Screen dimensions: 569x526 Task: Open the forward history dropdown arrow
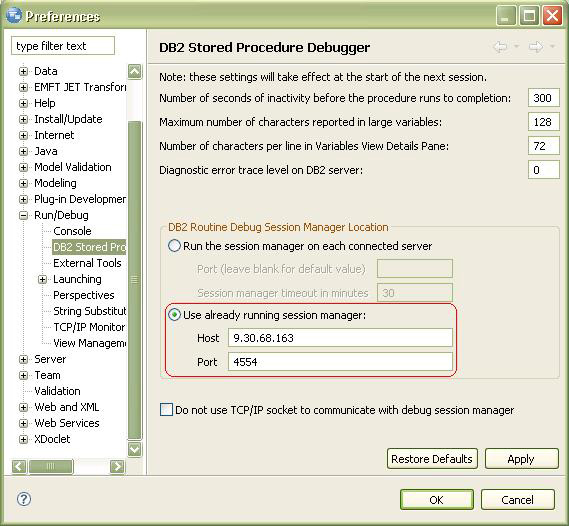[x=552, y=46]
